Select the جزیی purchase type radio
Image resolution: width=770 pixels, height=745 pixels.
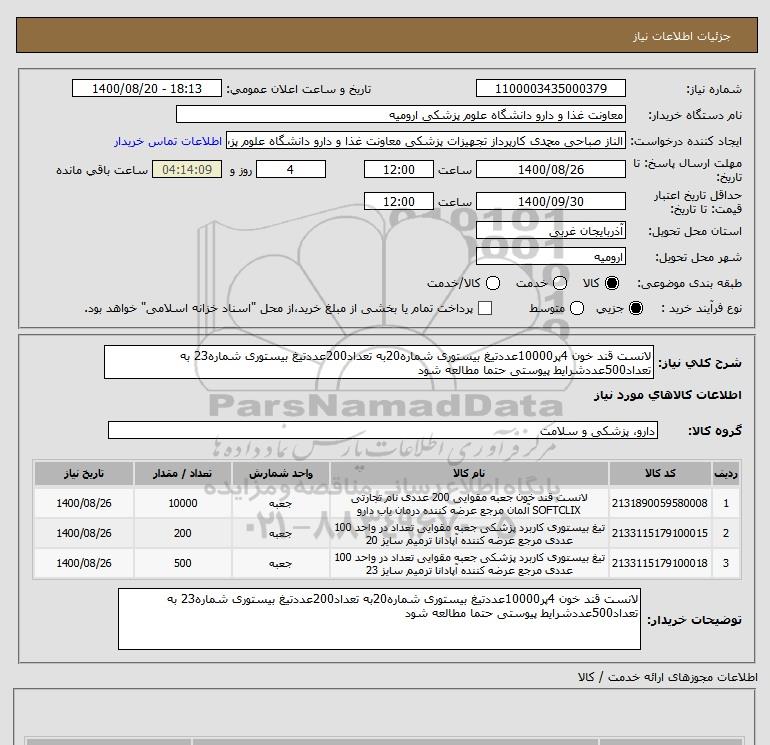[635, 308]
